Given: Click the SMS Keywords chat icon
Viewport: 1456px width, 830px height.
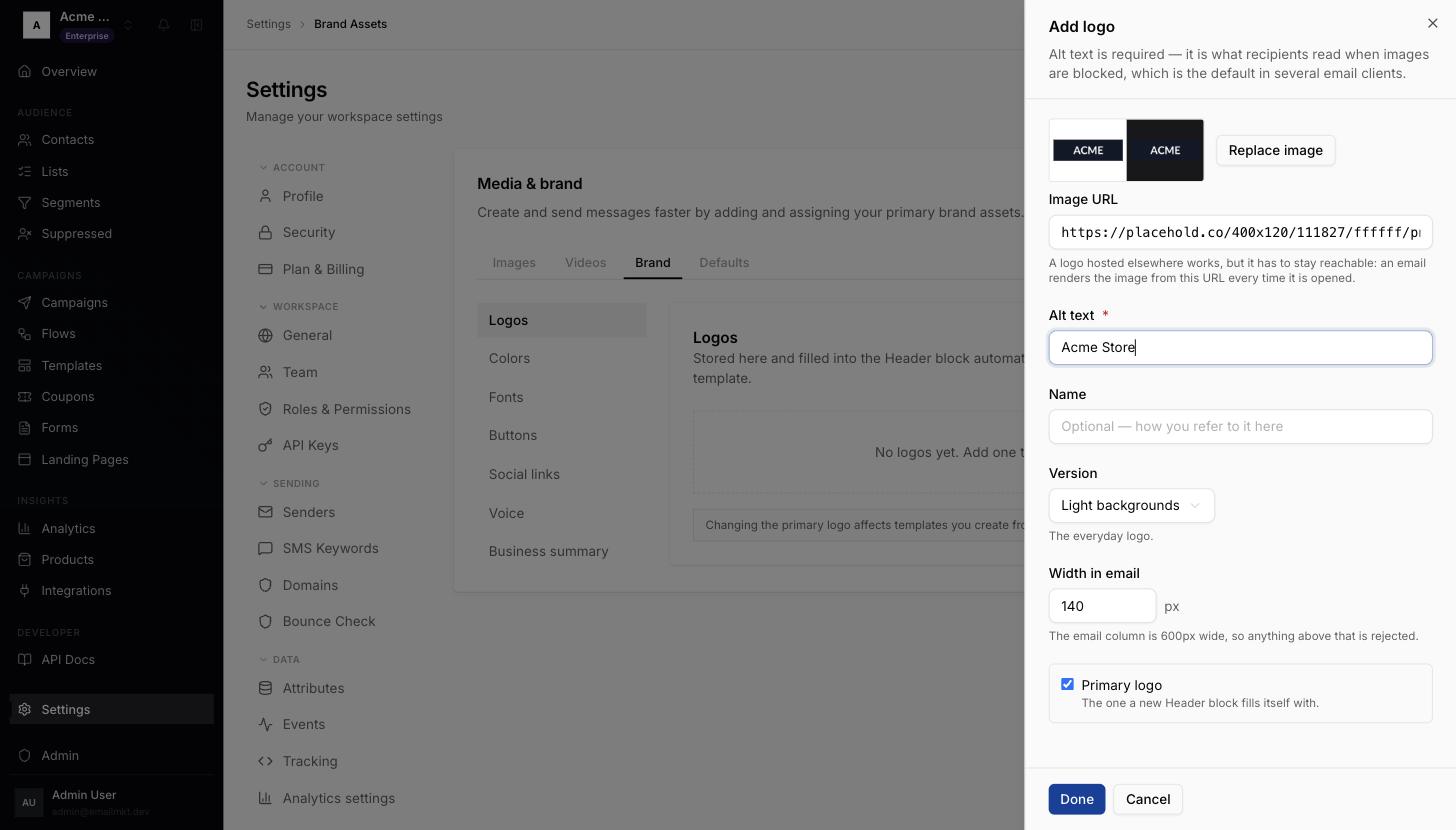Looking at the screenshot, I should click(x=265, y=549).
